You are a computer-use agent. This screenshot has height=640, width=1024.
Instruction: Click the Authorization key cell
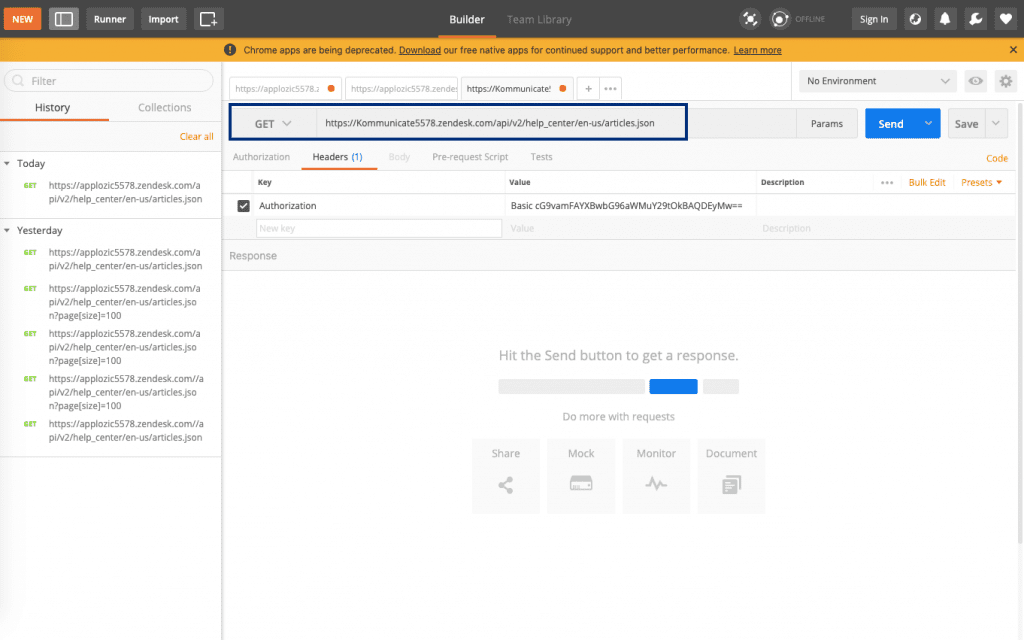coord(379,206)
